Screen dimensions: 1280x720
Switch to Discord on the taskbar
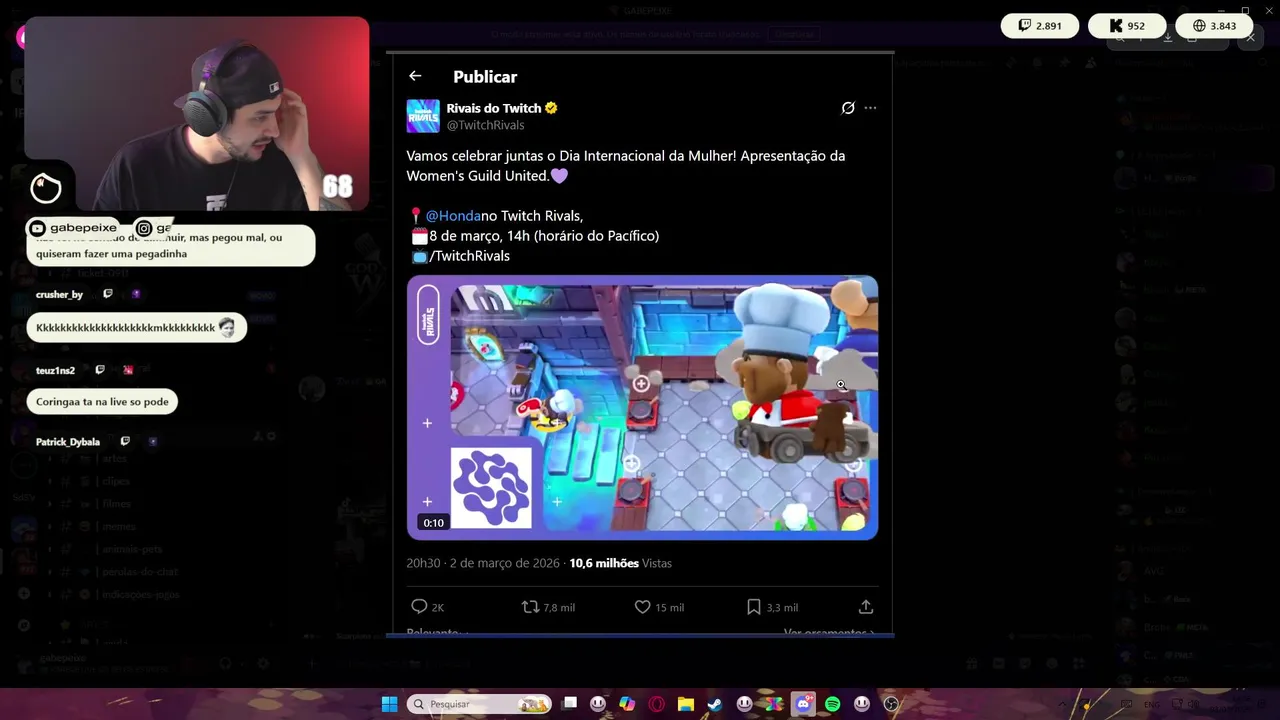point(803,704)
